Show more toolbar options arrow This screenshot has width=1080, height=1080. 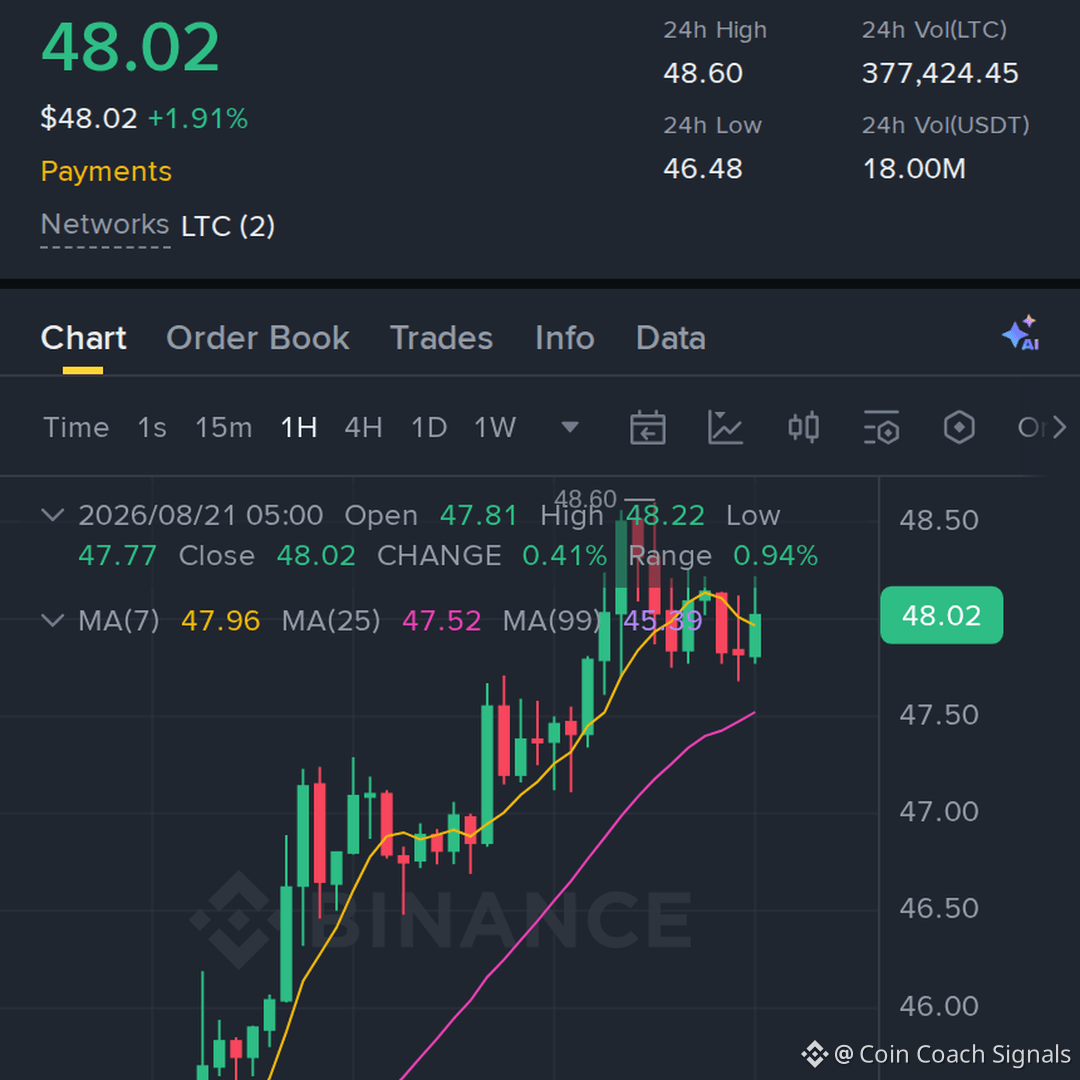pyautogui.click(x=1060, y=428)
